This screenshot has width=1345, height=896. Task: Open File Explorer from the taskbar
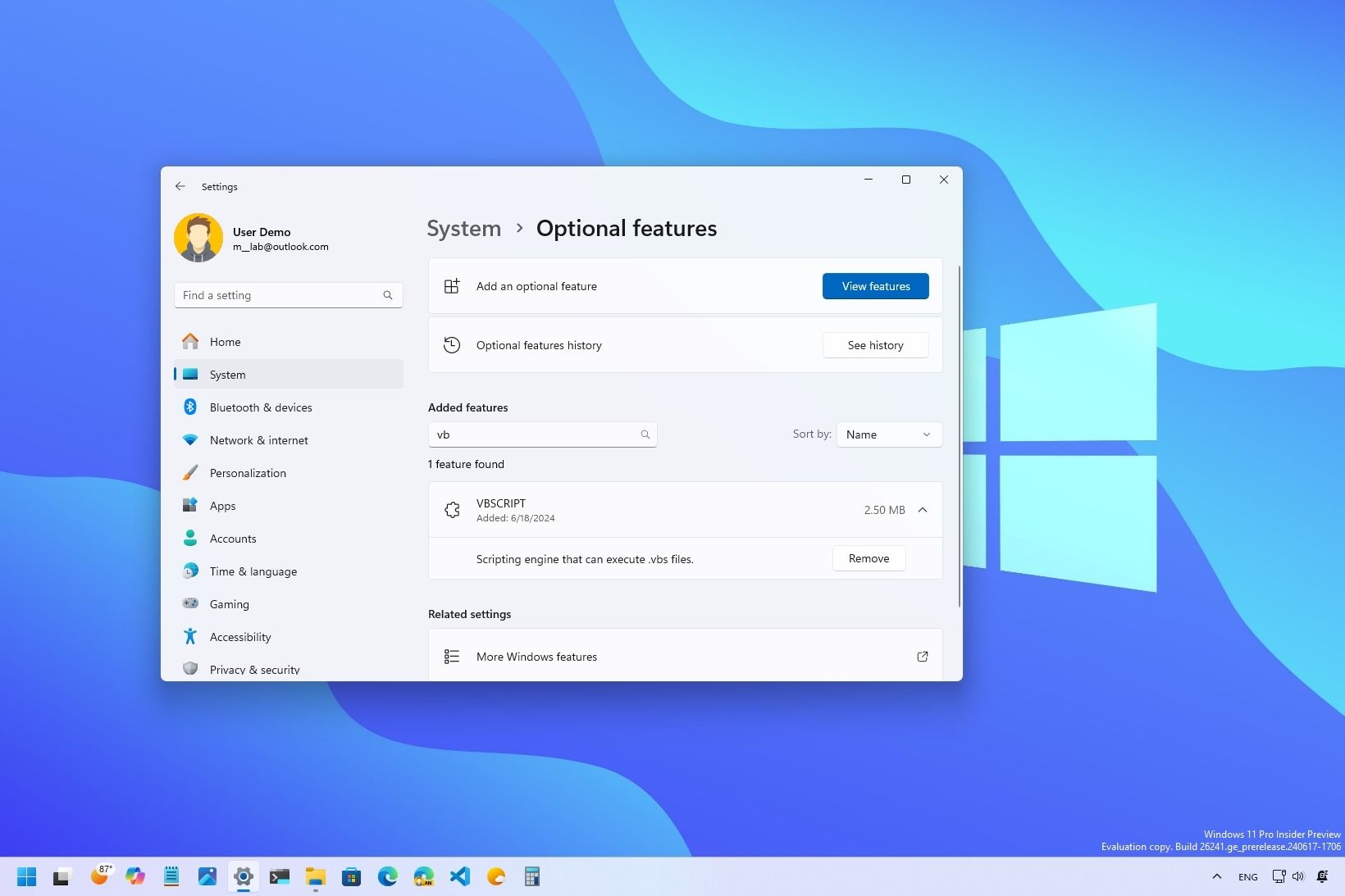tap(316, 877)
